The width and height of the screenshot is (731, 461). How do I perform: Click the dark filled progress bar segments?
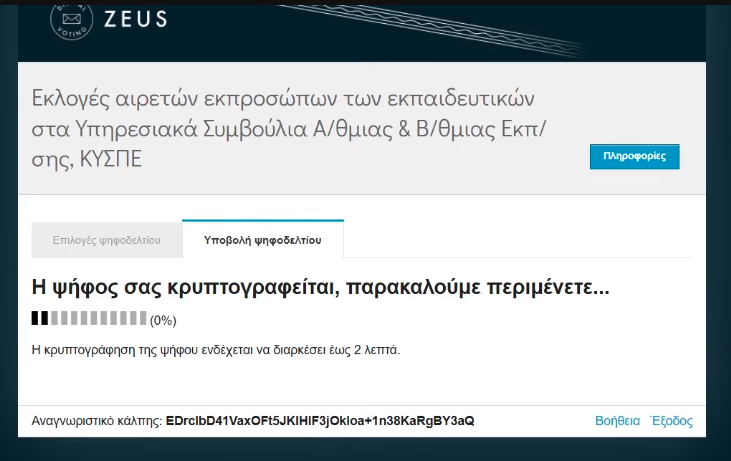(x=40, y=319)
